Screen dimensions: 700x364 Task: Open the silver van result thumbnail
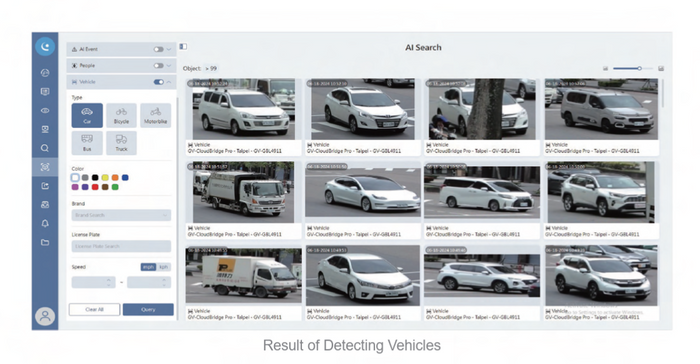click(601, 109)
